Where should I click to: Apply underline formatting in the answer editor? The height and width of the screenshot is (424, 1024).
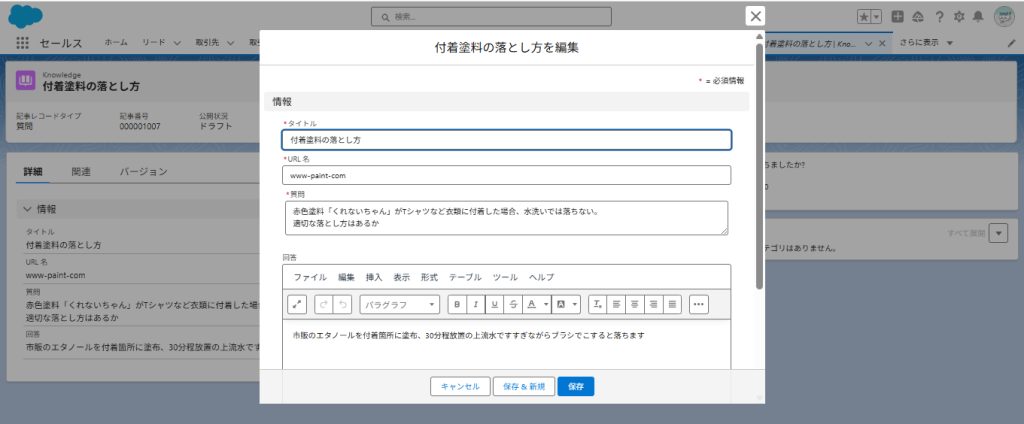494,304
